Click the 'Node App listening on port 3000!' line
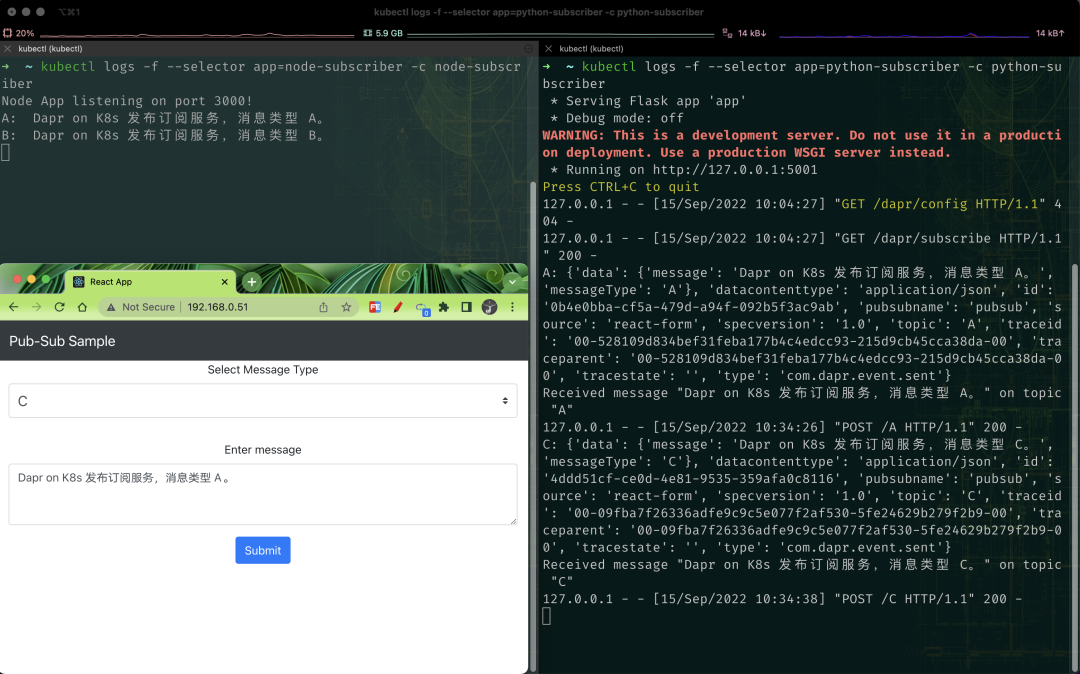The height and width of the screenshot is (674, 1080). [x=127, y=101]
